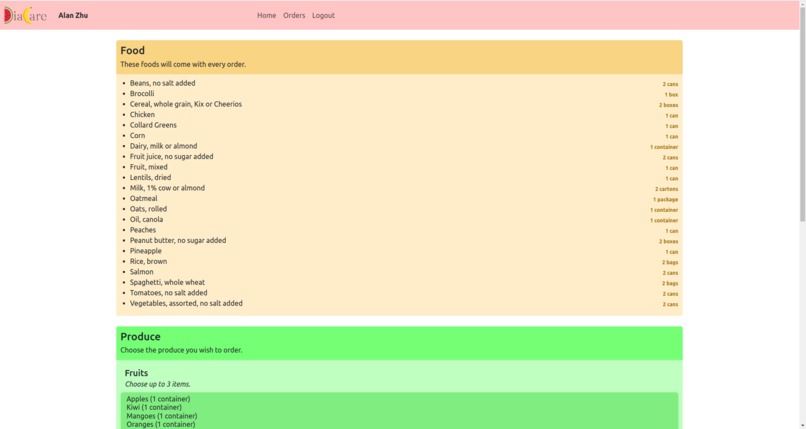Click 'Oats, rolled' list item
806x429 pixels.
148,209
